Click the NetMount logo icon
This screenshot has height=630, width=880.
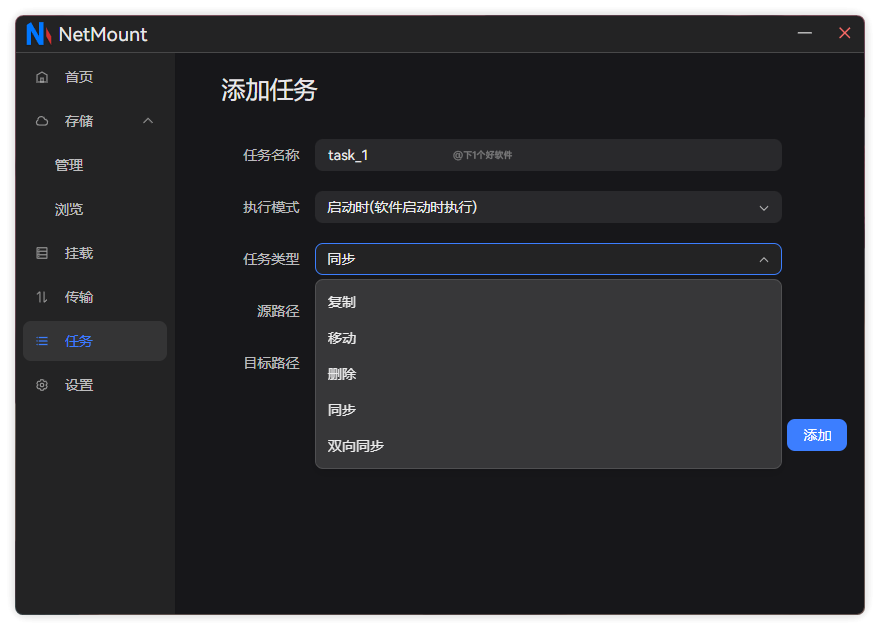click(39, 34)
